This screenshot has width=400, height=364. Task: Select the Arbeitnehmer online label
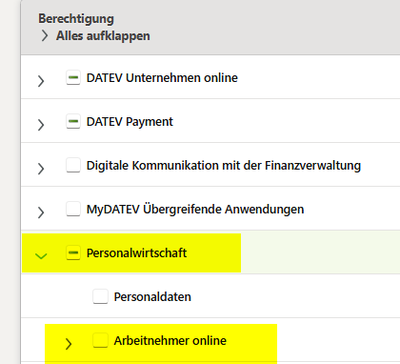click(170, 341)
